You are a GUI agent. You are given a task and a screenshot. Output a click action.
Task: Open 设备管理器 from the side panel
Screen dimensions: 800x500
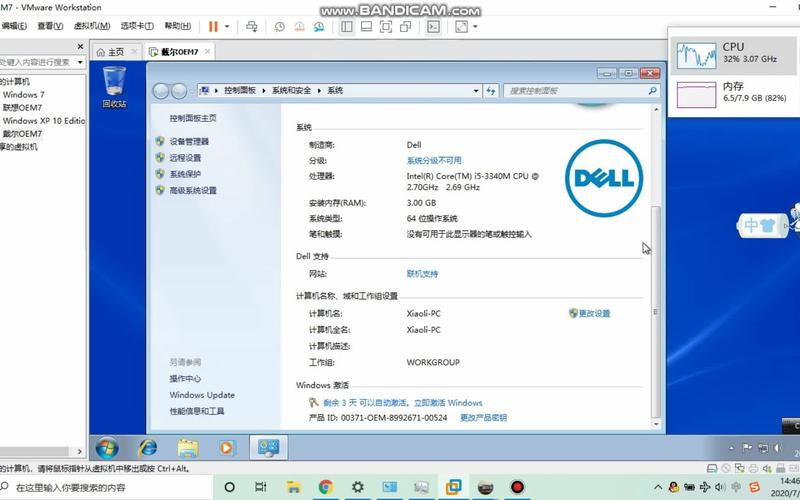(x=189, y=141)
